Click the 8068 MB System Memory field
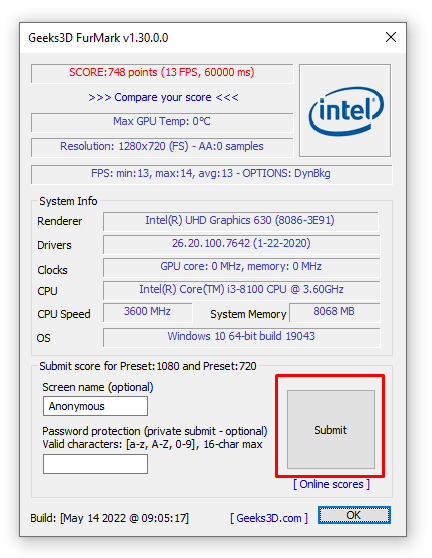The height and width of the screenshot is (558, 432). (334, 312)
